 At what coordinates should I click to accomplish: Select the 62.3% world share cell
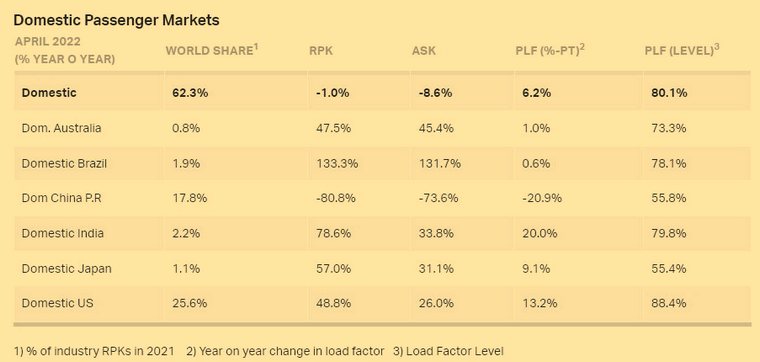[190, 93]
